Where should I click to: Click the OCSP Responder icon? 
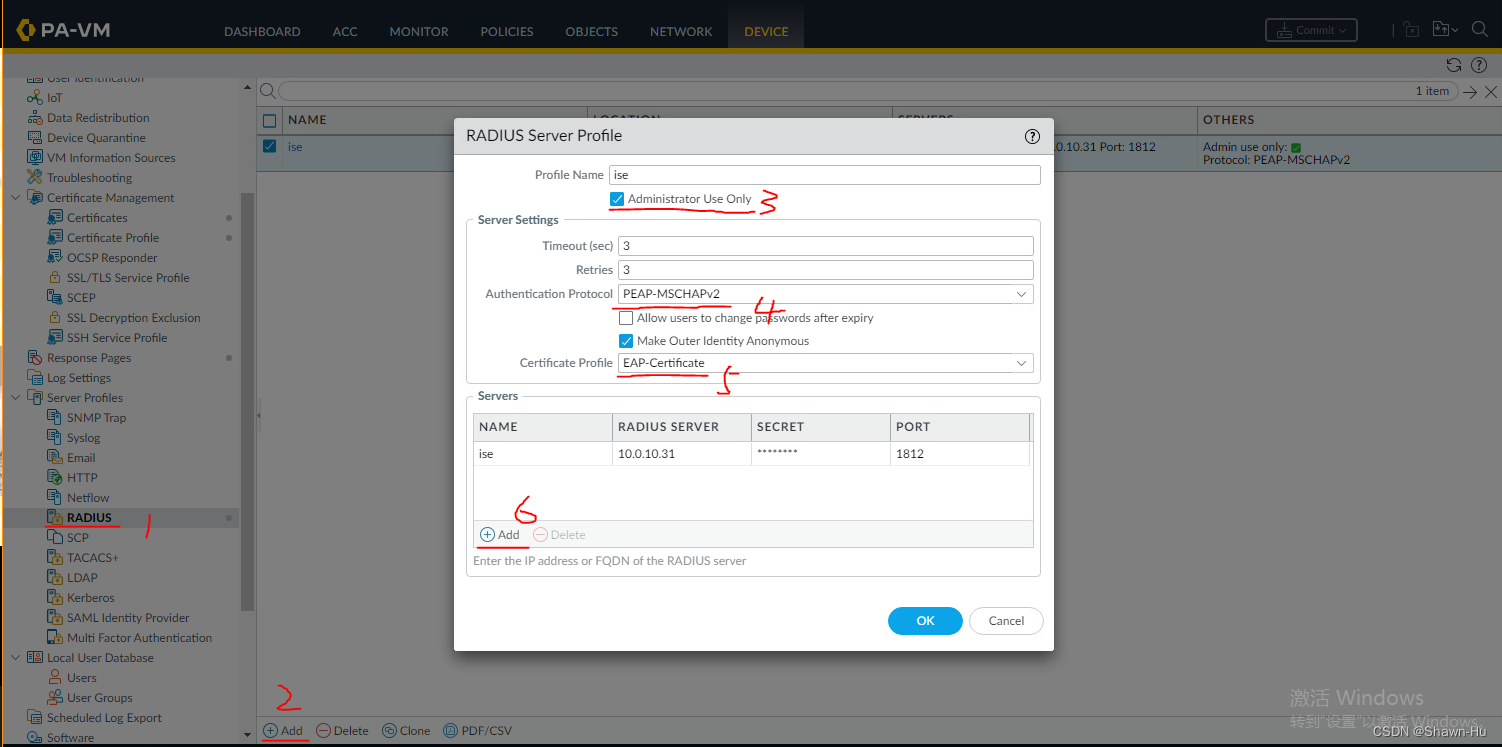55,258
